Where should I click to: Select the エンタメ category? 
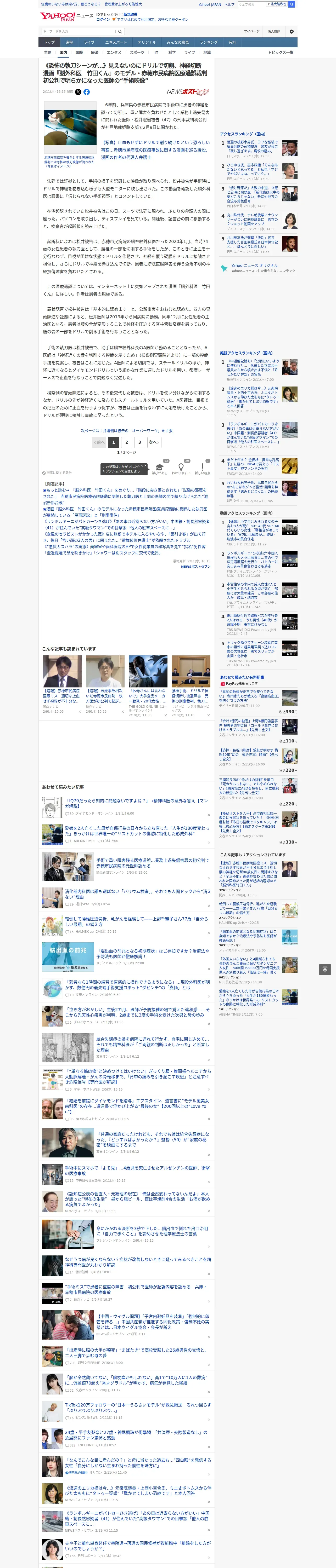coord(114,52)
